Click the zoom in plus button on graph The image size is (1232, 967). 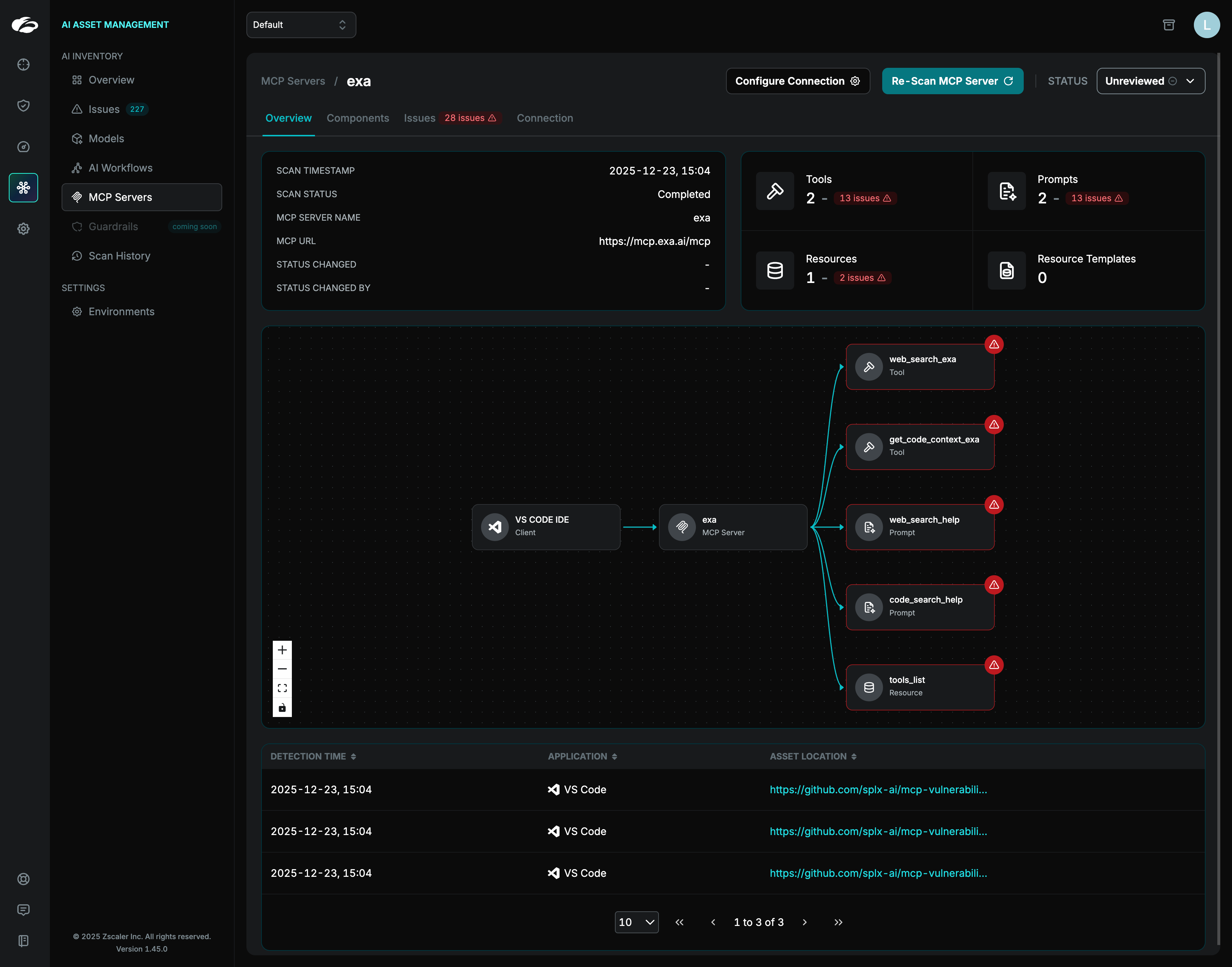pyautogui.click(x=282, y=650)
